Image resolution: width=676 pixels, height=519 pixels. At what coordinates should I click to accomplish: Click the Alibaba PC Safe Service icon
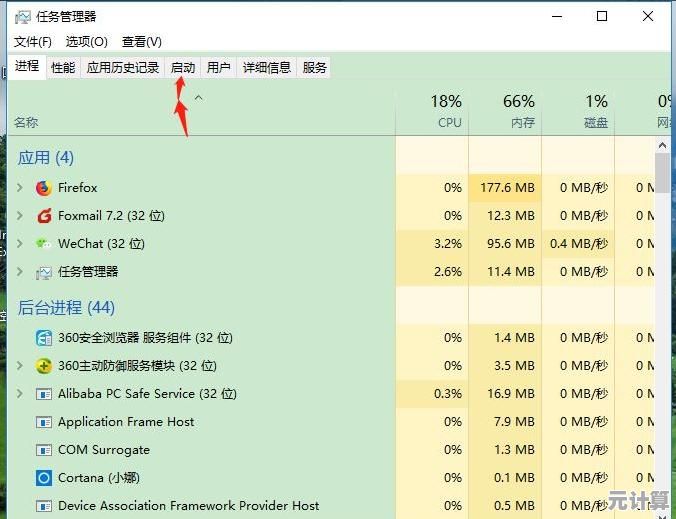click(43, 394)
